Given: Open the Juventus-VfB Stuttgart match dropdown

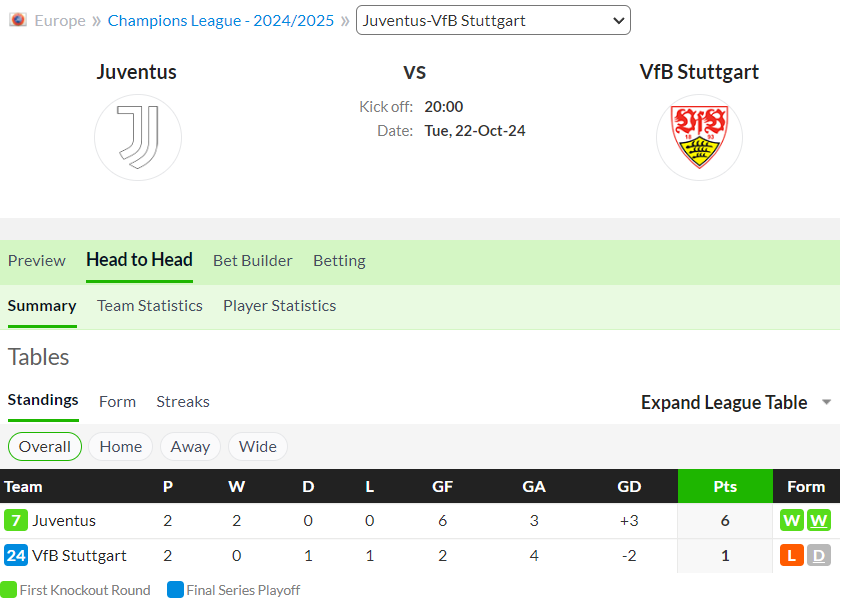Looking at the screenshot, I should click(493, 20).
